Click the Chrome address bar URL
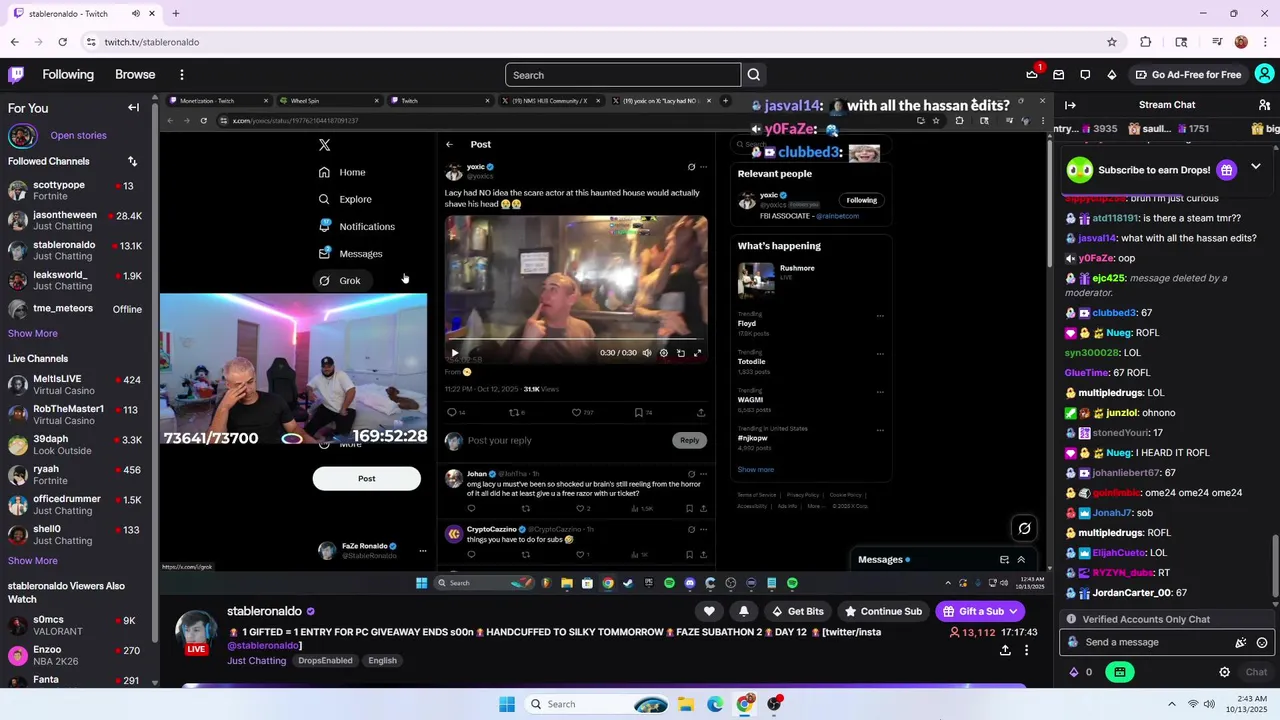The height and width of the screenshot is (720, 1280). [152, 42]
